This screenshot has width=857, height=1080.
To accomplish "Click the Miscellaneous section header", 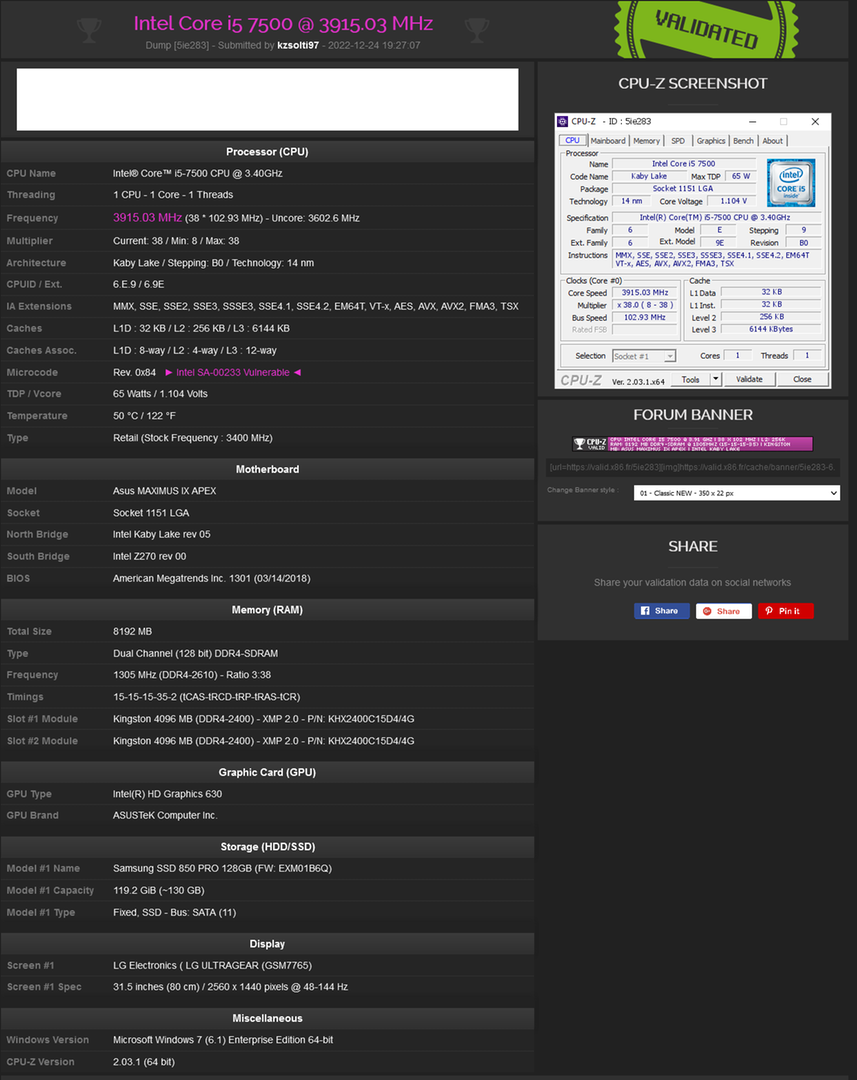I will pos(267,1019).
